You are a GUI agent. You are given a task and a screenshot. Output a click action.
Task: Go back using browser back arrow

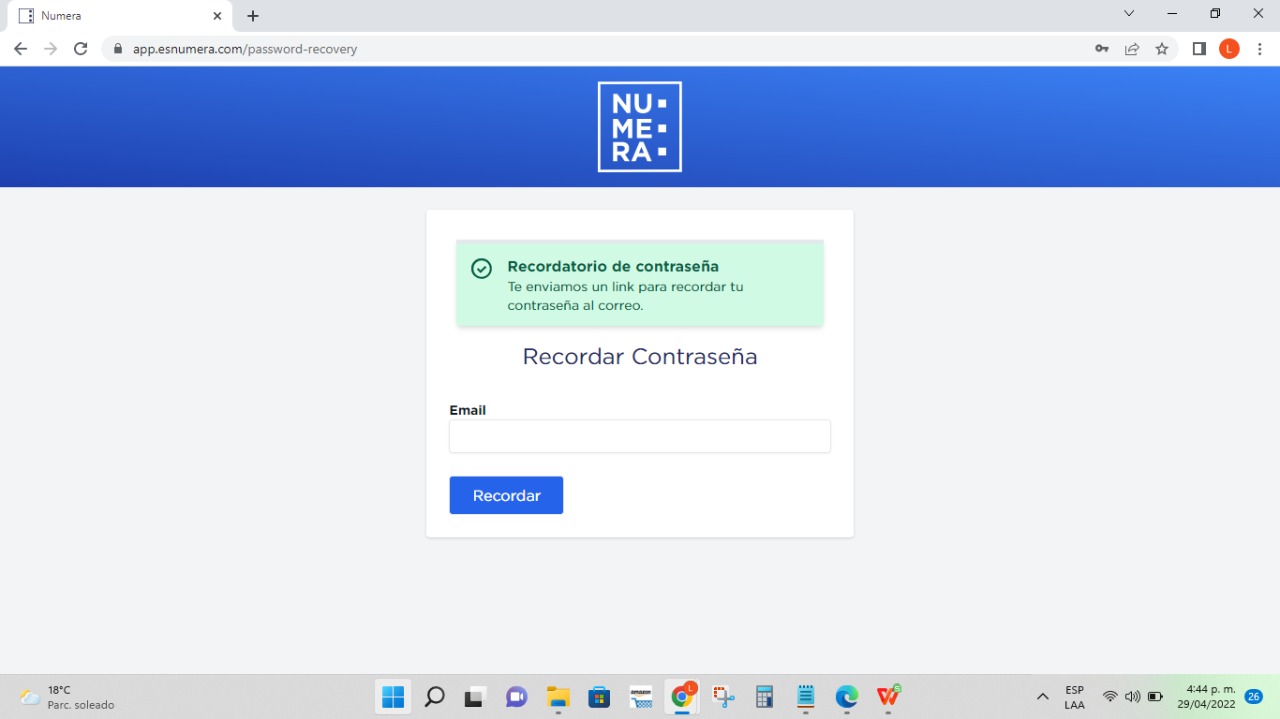point(20,49)
